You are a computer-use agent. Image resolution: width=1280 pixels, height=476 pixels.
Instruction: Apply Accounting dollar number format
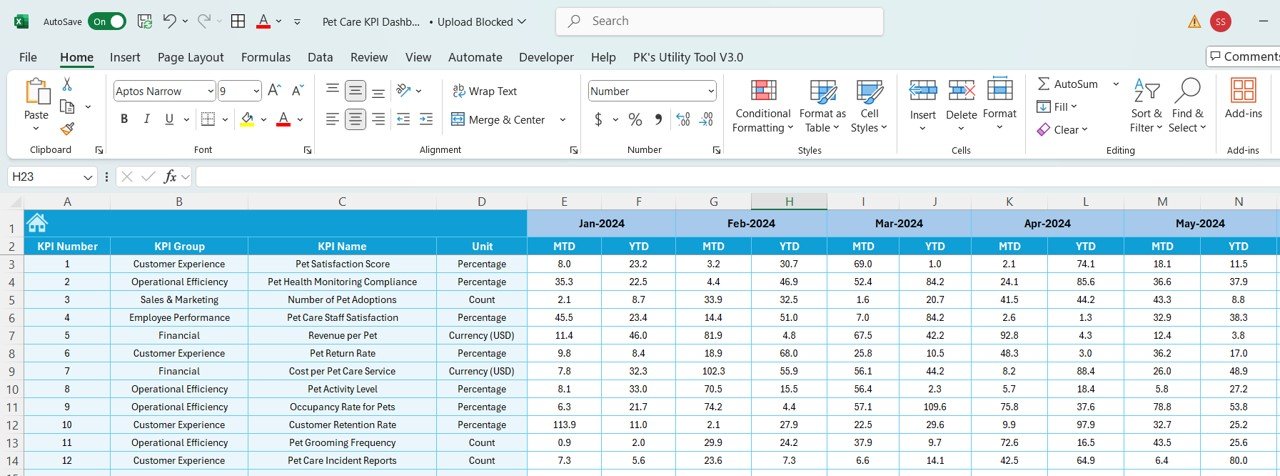tap(599, 119)
